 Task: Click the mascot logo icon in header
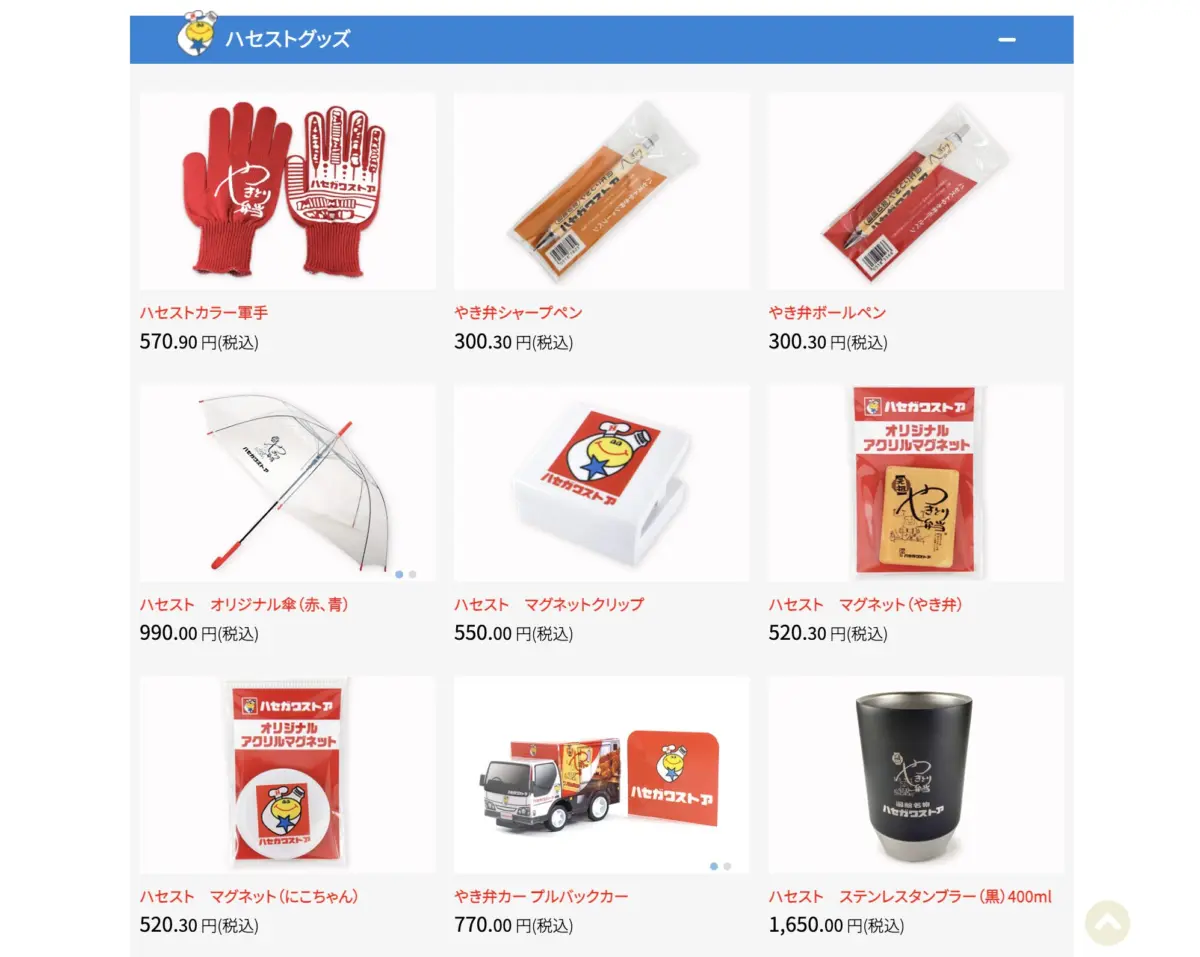[x=196, y=33]
